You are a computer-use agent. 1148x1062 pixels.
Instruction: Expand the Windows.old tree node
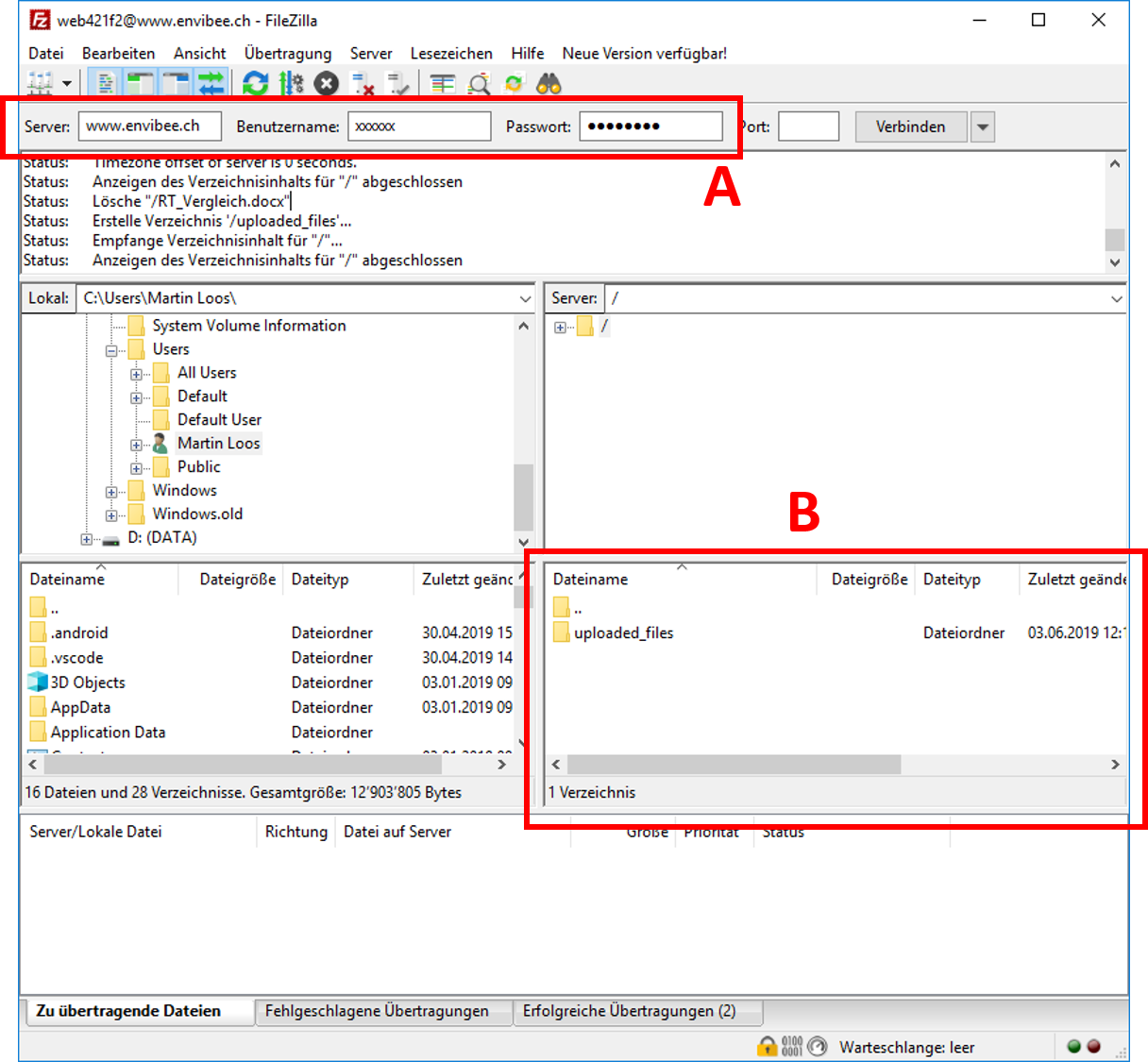pos(111,515)
